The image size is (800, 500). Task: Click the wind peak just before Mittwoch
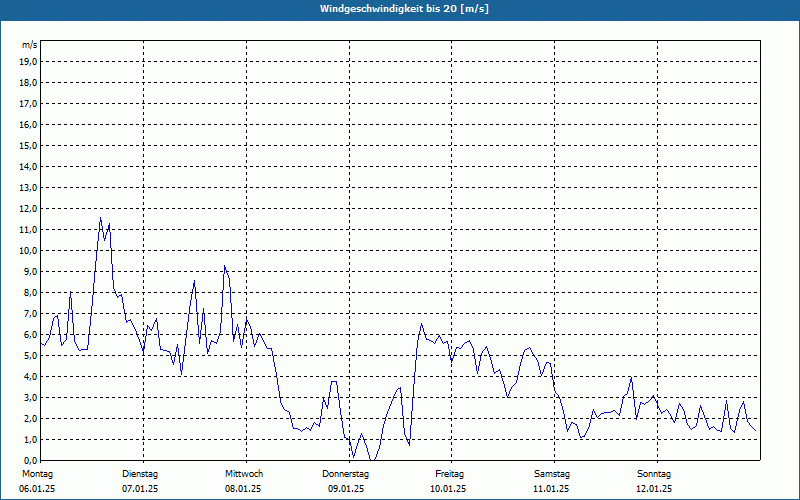click(x=224, y=266)
